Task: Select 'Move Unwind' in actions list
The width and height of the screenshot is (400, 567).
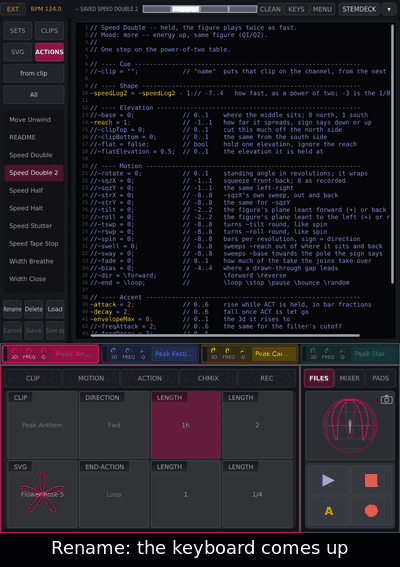Action: click(x=34, y=120)
